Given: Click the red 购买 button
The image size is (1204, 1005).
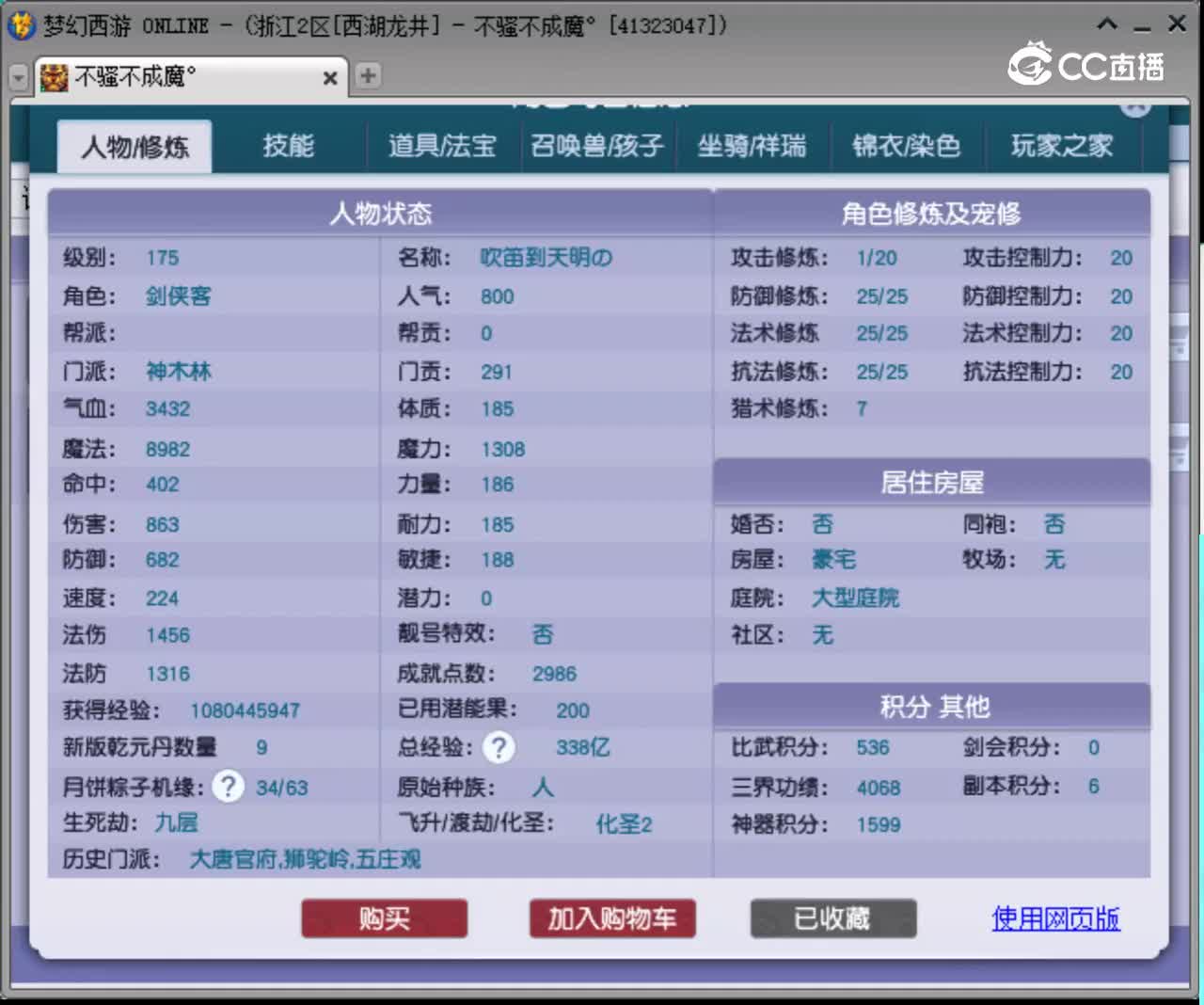Looking at the screenshot, I should (384, 918).
